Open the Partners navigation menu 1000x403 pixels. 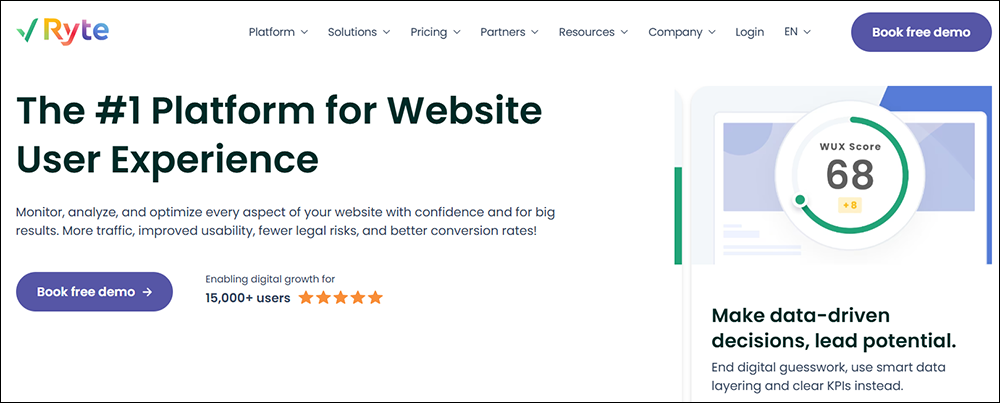click(x=509, y=32)
